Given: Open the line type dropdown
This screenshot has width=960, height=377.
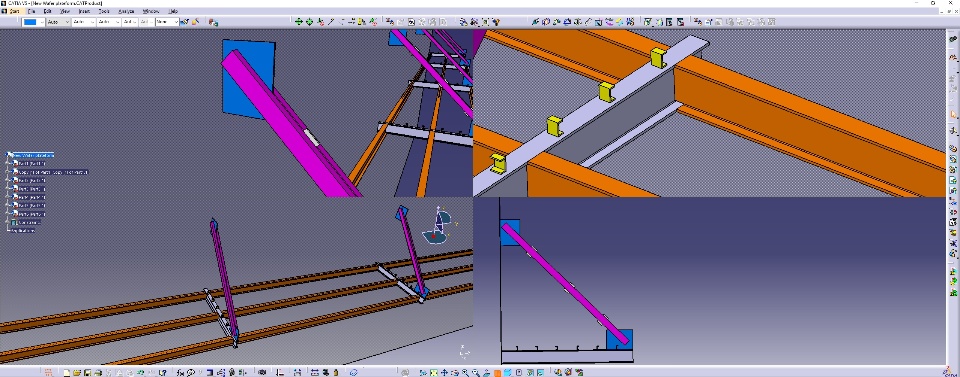Looking at the screenshot, I should click(108, 22).
